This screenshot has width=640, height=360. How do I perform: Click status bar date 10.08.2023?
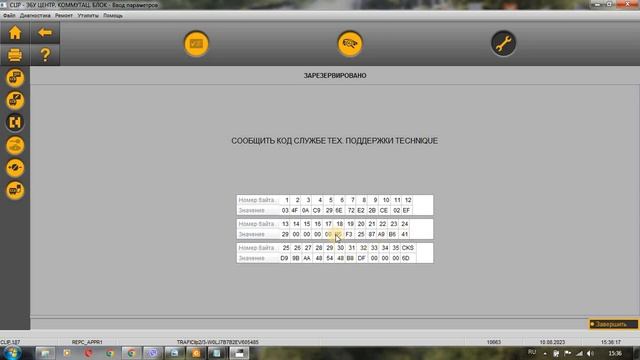click(552, 342)
